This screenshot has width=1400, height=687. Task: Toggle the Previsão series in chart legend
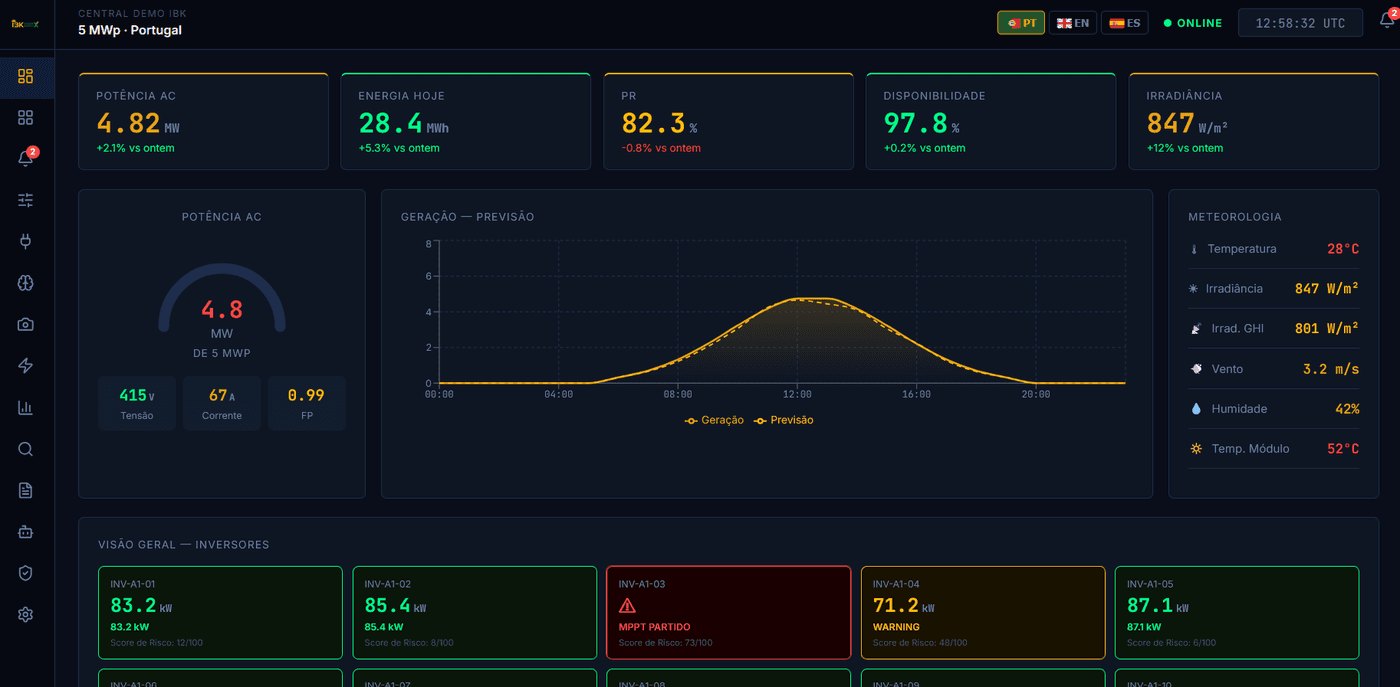(783, 420)
